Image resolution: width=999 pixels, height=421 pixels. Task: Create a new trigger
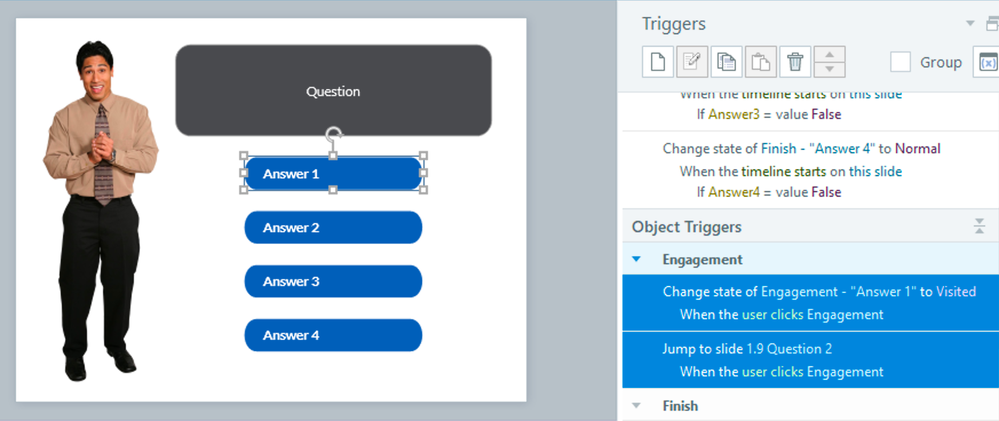[657, 62]
